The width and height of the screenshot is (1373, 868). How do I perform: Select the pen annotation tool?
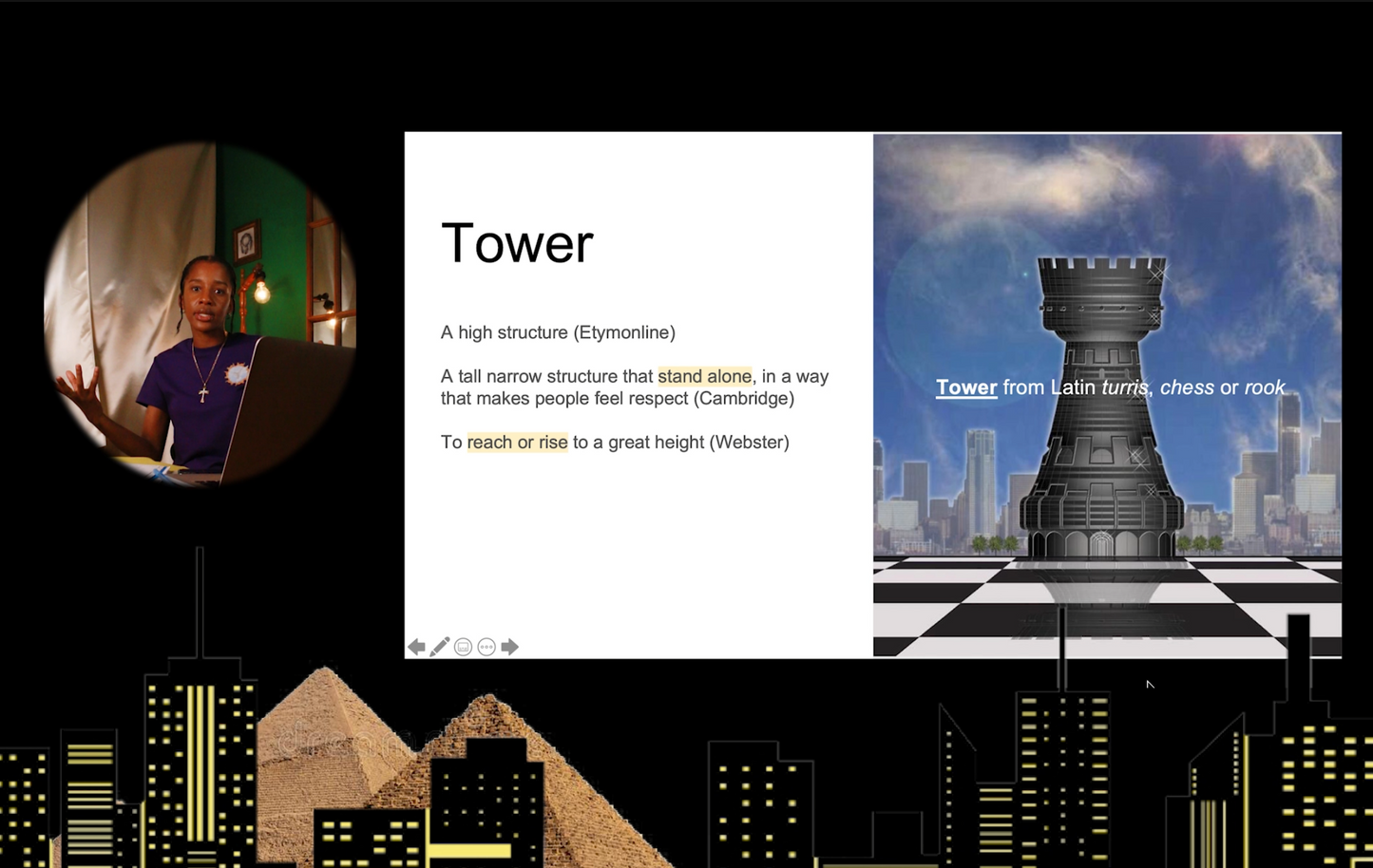(440, 647)
